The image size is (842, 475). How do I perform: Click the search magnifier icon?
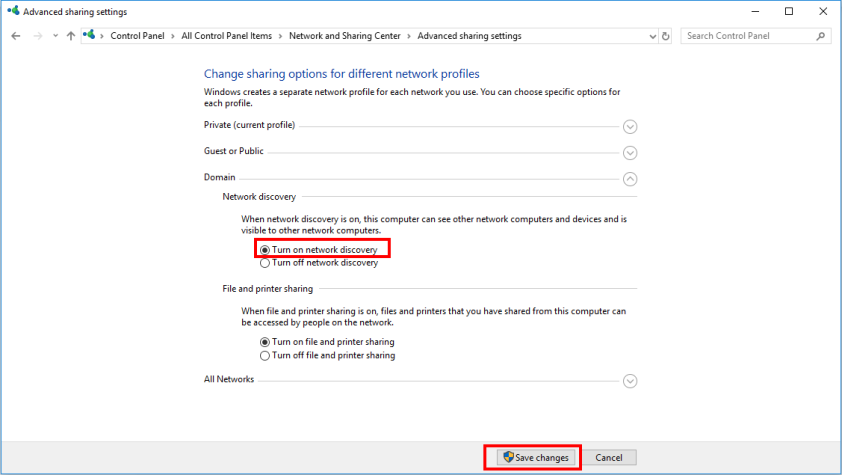pos(821,36)
